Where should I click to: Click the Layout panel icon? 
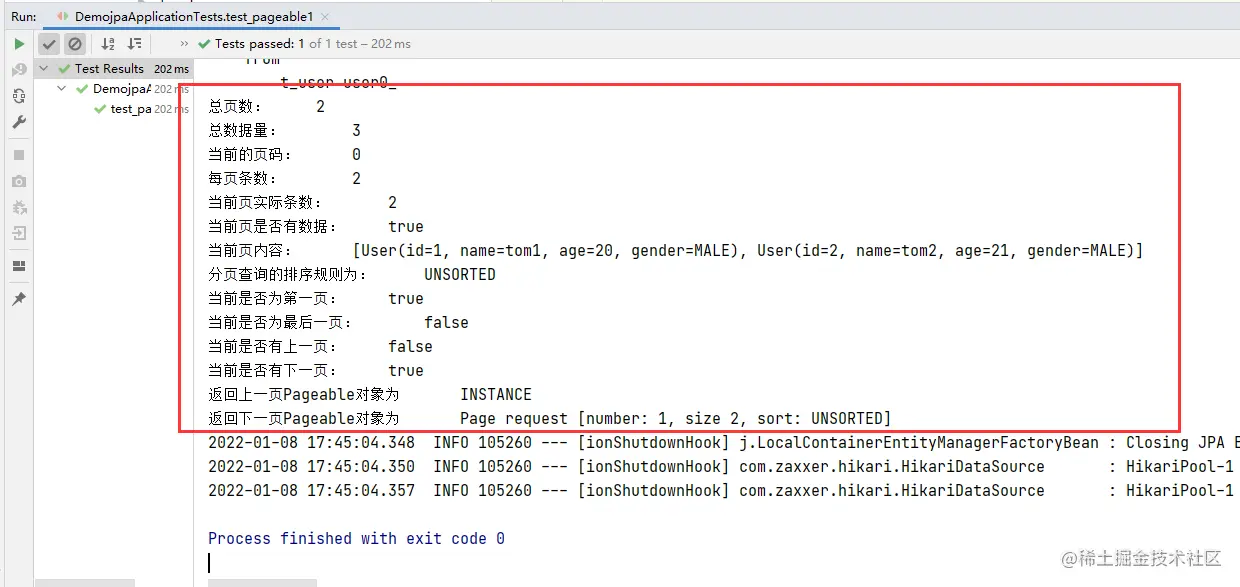[19, 266]
